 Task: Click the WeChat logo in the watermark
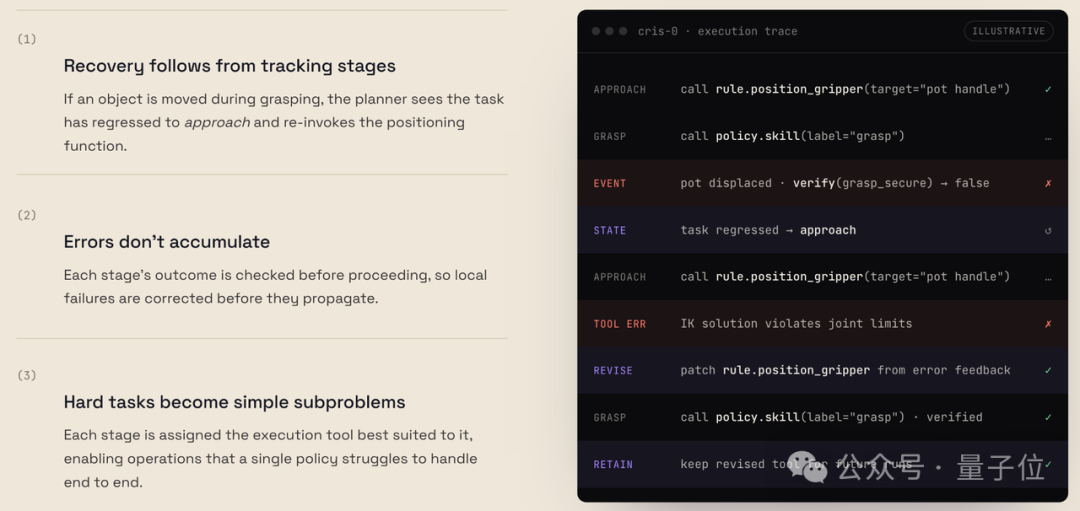coord(807,467)
